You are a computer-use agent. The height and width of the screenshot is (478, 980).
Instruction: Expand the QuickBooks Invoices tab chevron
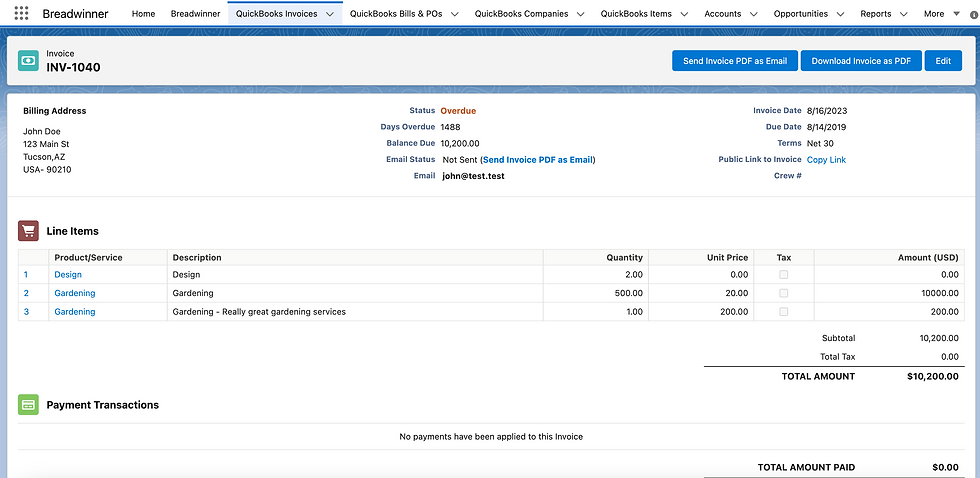coord(330,14)
